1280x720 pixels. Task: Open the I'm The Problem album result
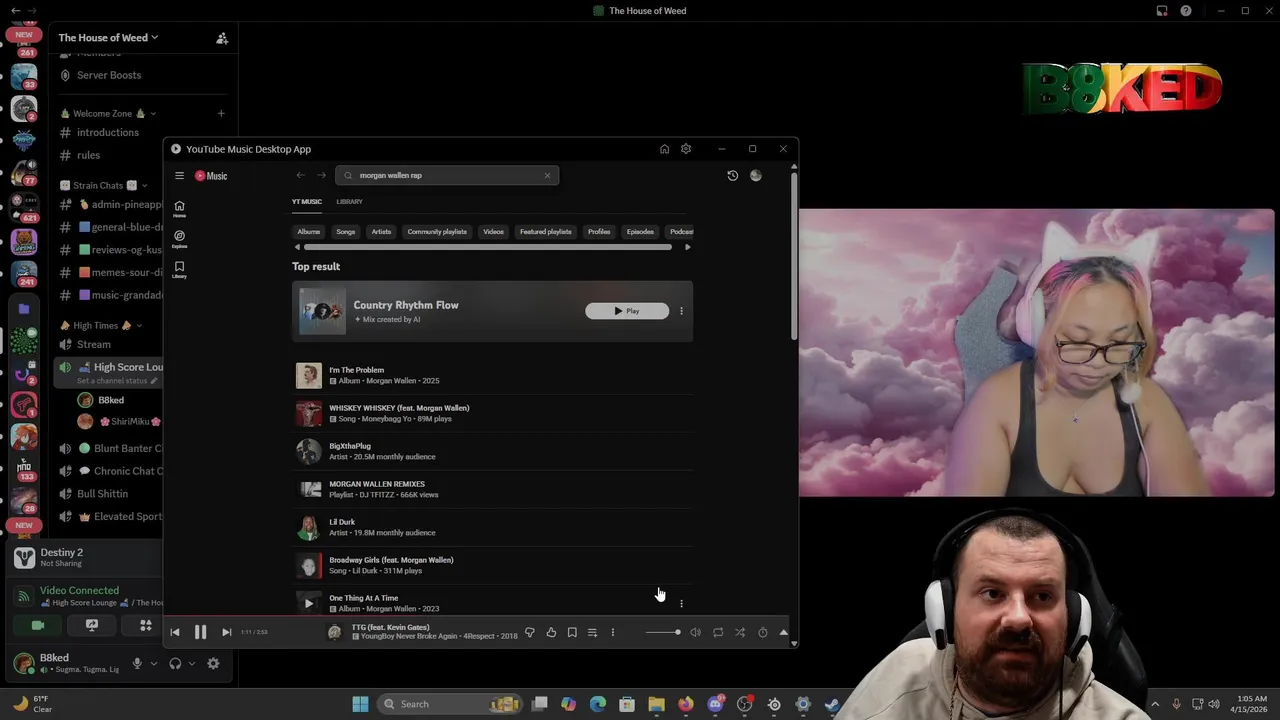492,375
